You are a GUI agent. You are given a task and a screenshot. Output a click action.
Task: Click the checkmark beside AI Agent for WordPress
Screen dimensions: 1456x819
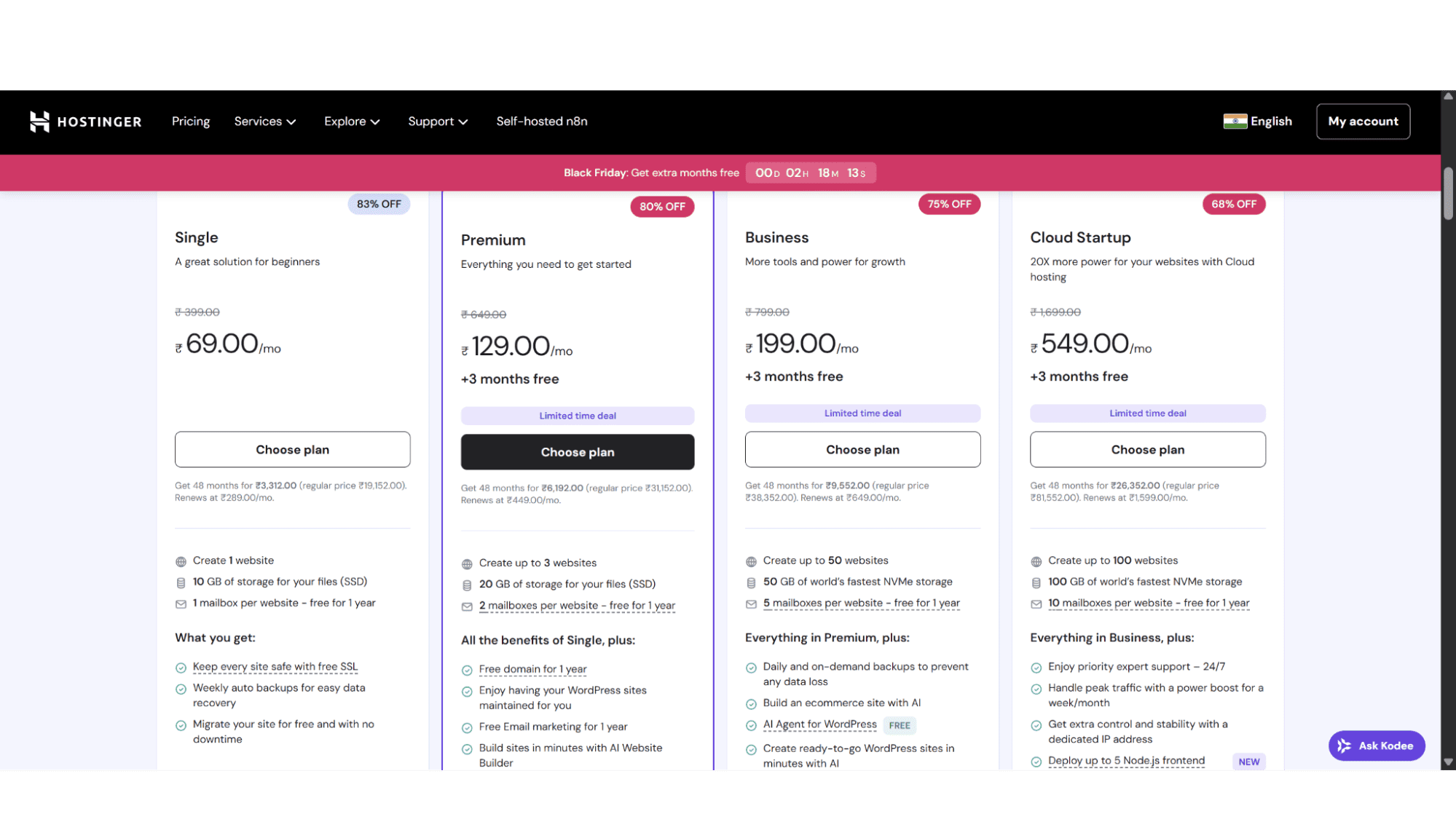751,725
